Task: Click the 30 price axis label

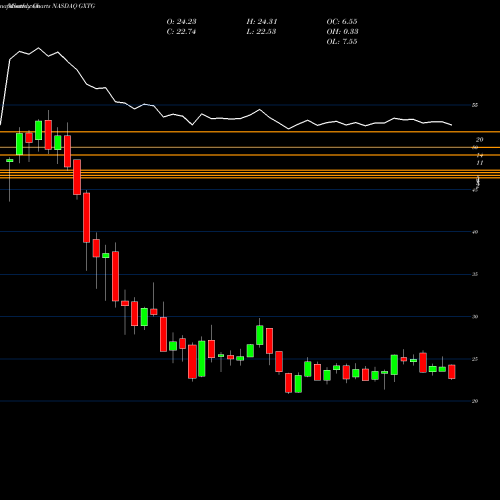Action: click(x=475, y=317)
